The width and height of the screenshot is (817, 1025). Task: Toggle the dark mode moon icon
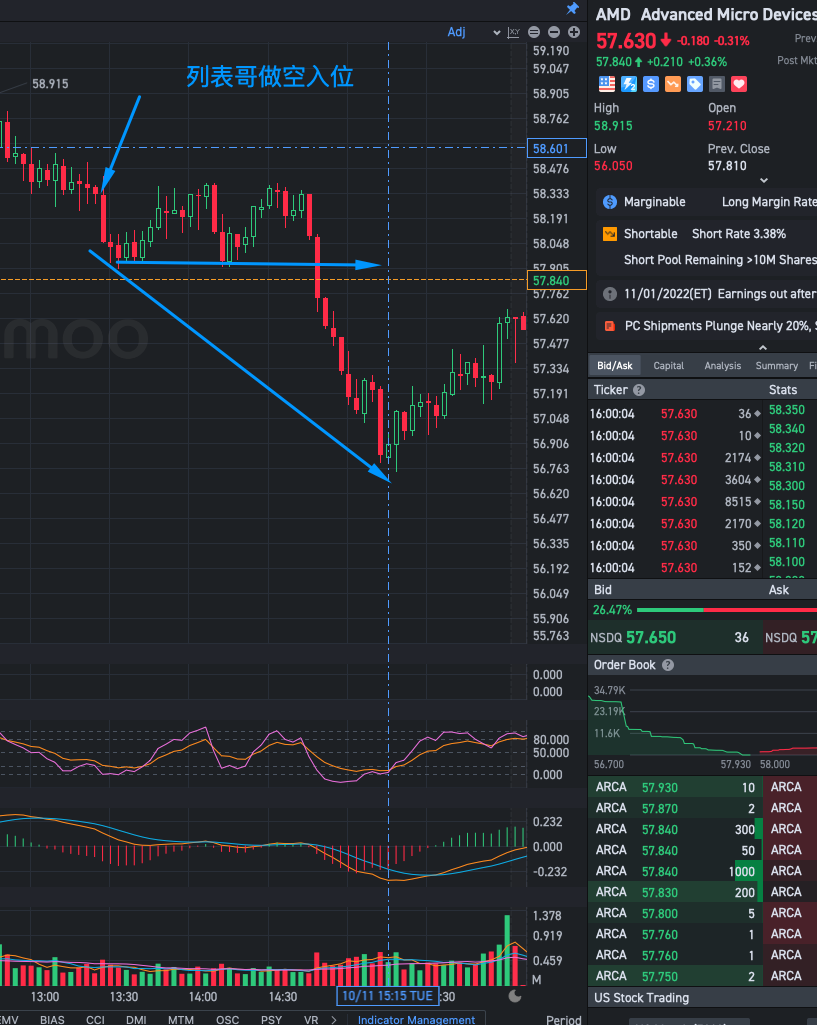[515, 996]
